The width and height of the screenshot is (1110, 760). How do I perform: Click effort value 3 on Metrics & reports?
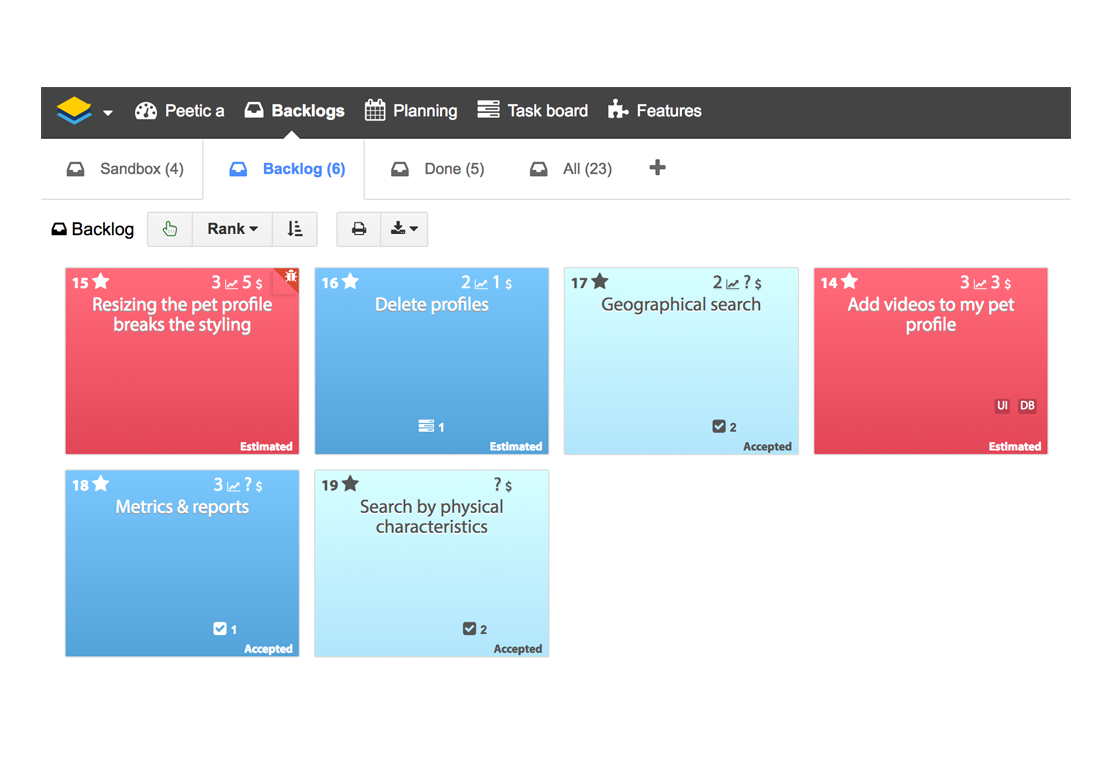pyautogui.click(x=219, y=485)
